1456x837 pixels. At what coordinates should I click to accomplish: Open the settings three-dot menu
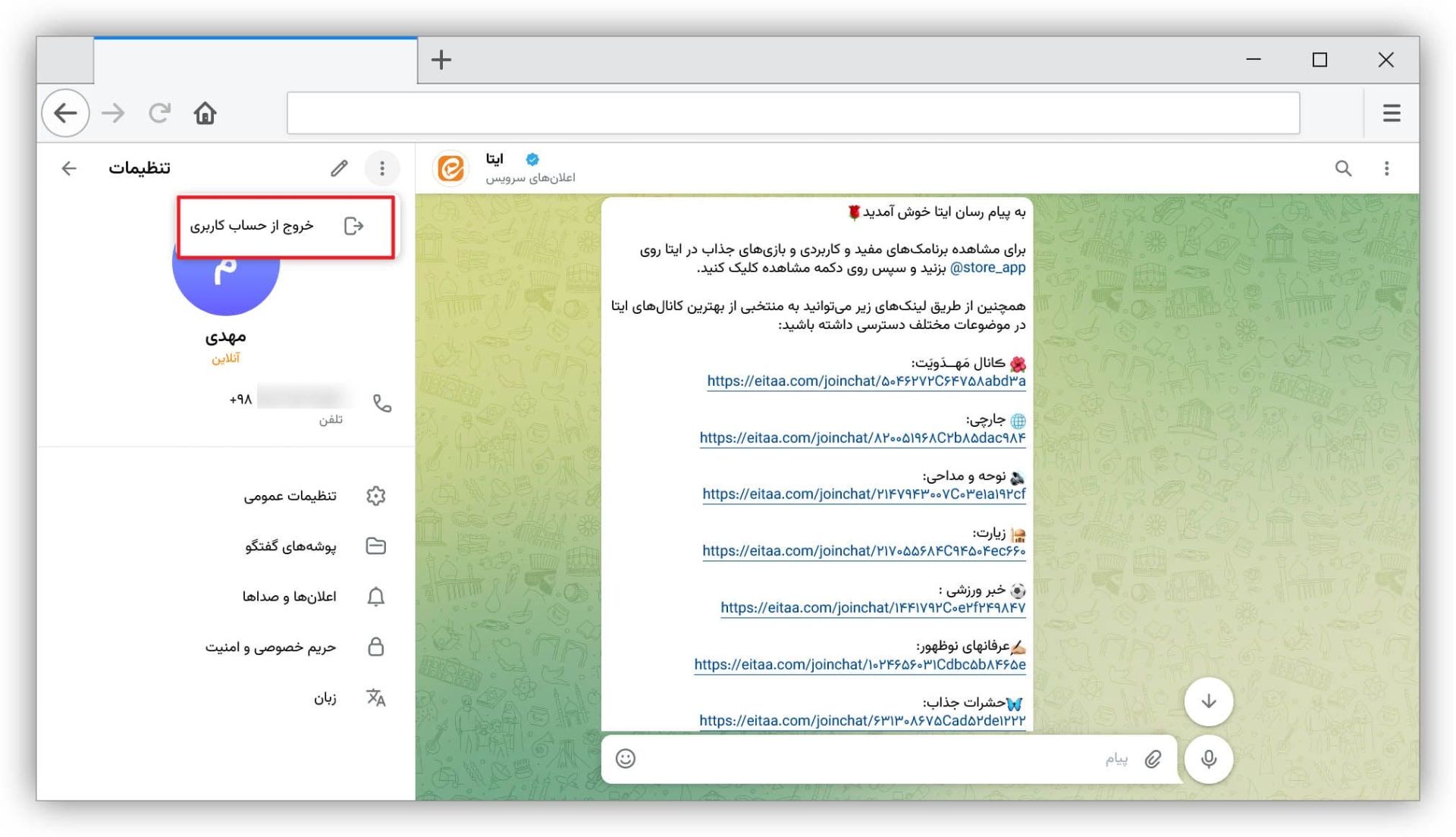[x=381, y=168]
